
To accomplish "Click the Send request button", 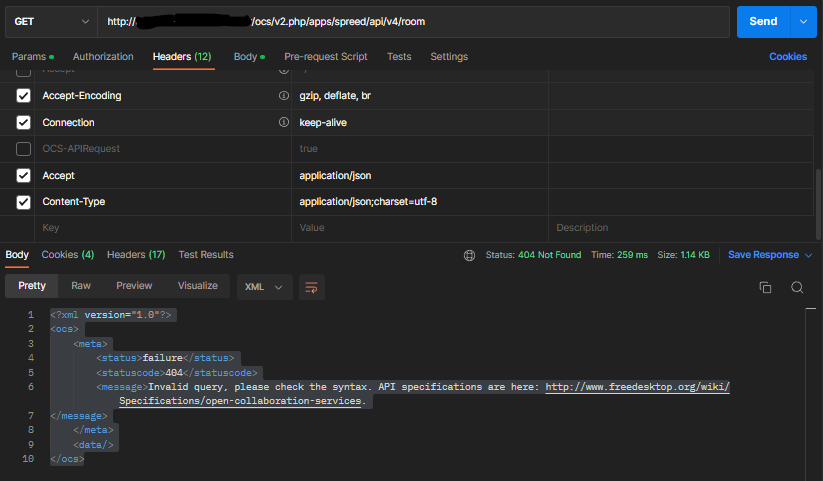I will [763, 22].
